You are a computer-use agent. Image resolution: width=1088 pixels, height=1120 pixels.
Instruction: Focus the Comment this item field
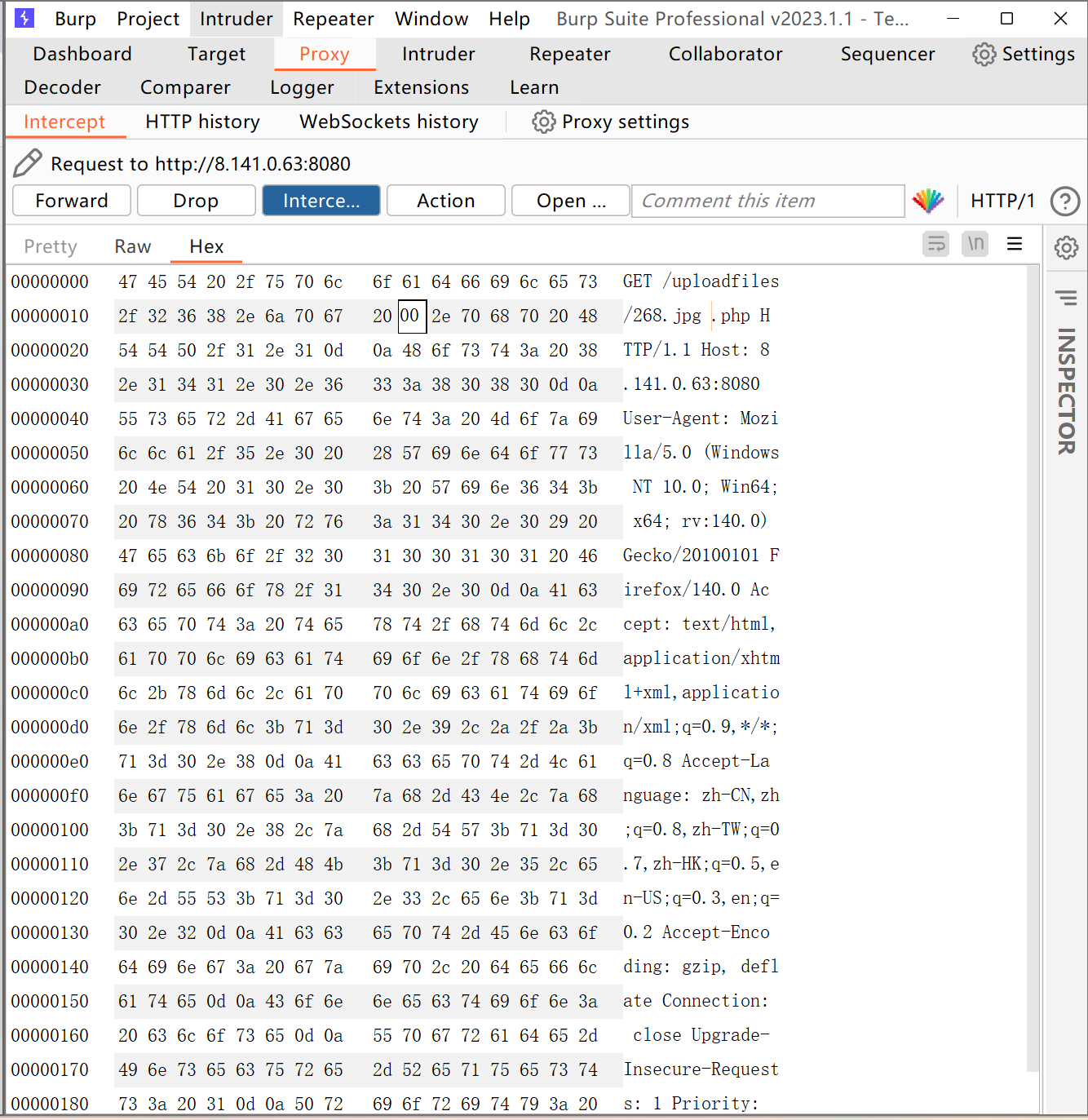point(768,201)
